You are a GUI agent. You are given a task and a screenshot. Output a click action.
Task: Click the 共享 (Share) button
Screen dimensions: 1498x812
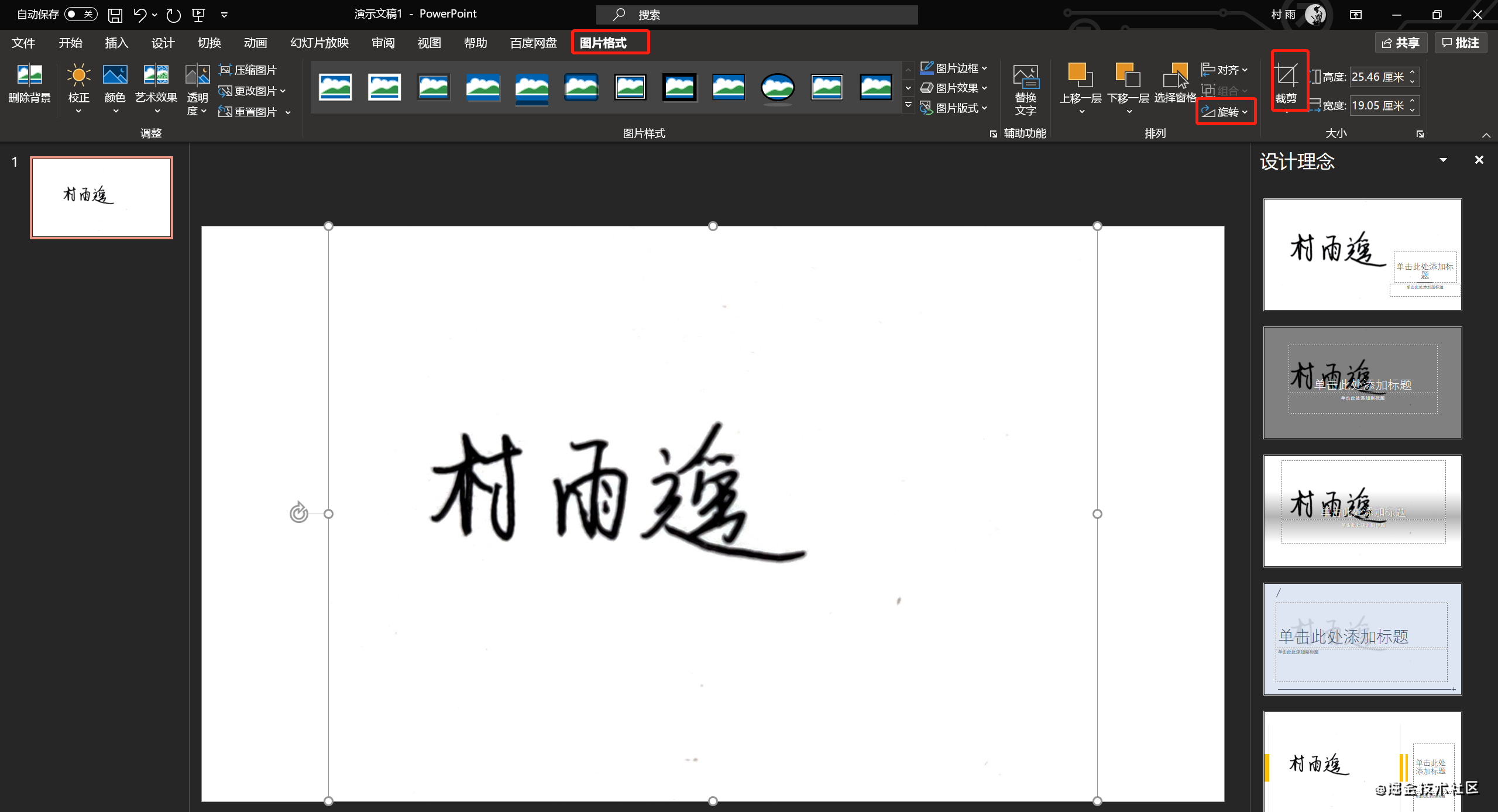pyautogui.click(x=1402, y=42)
